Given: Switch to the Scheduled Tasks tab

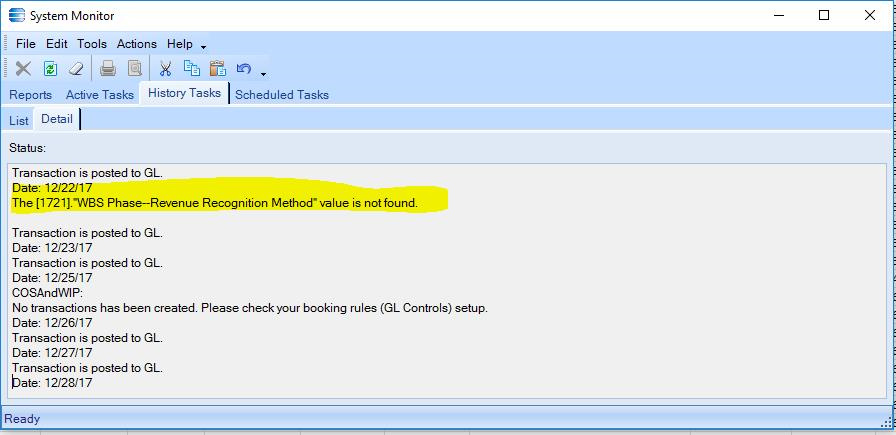Looking at the screenshot, I should click(282, 95).
